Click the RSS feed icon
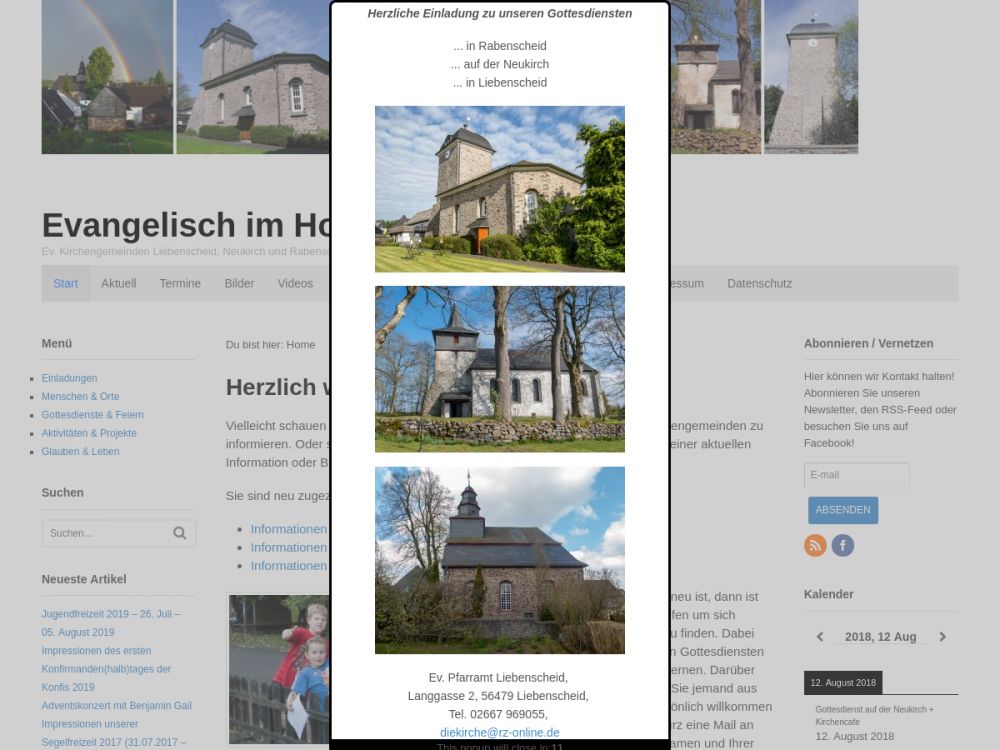This screenshot has height=750, width=1000. pyautogui.click(x=815, y=546)
